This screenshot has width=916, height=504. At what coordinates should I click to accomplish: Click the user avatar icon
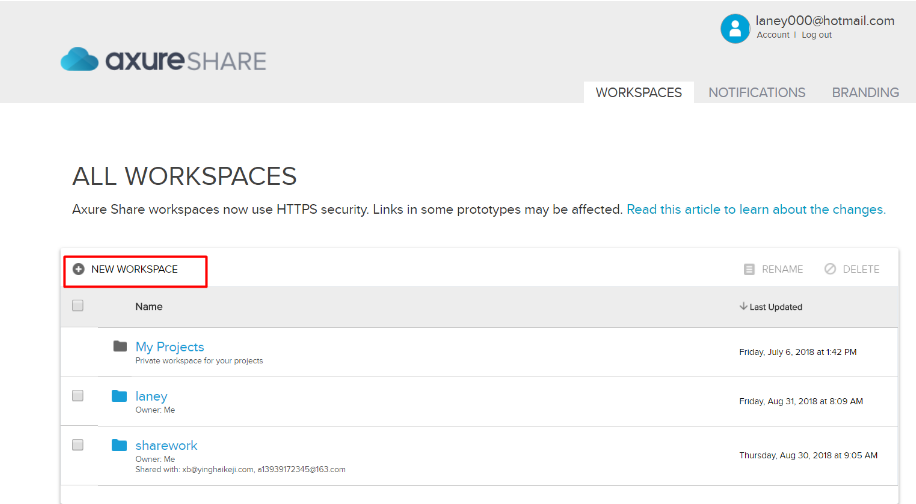tap(735, 28)
